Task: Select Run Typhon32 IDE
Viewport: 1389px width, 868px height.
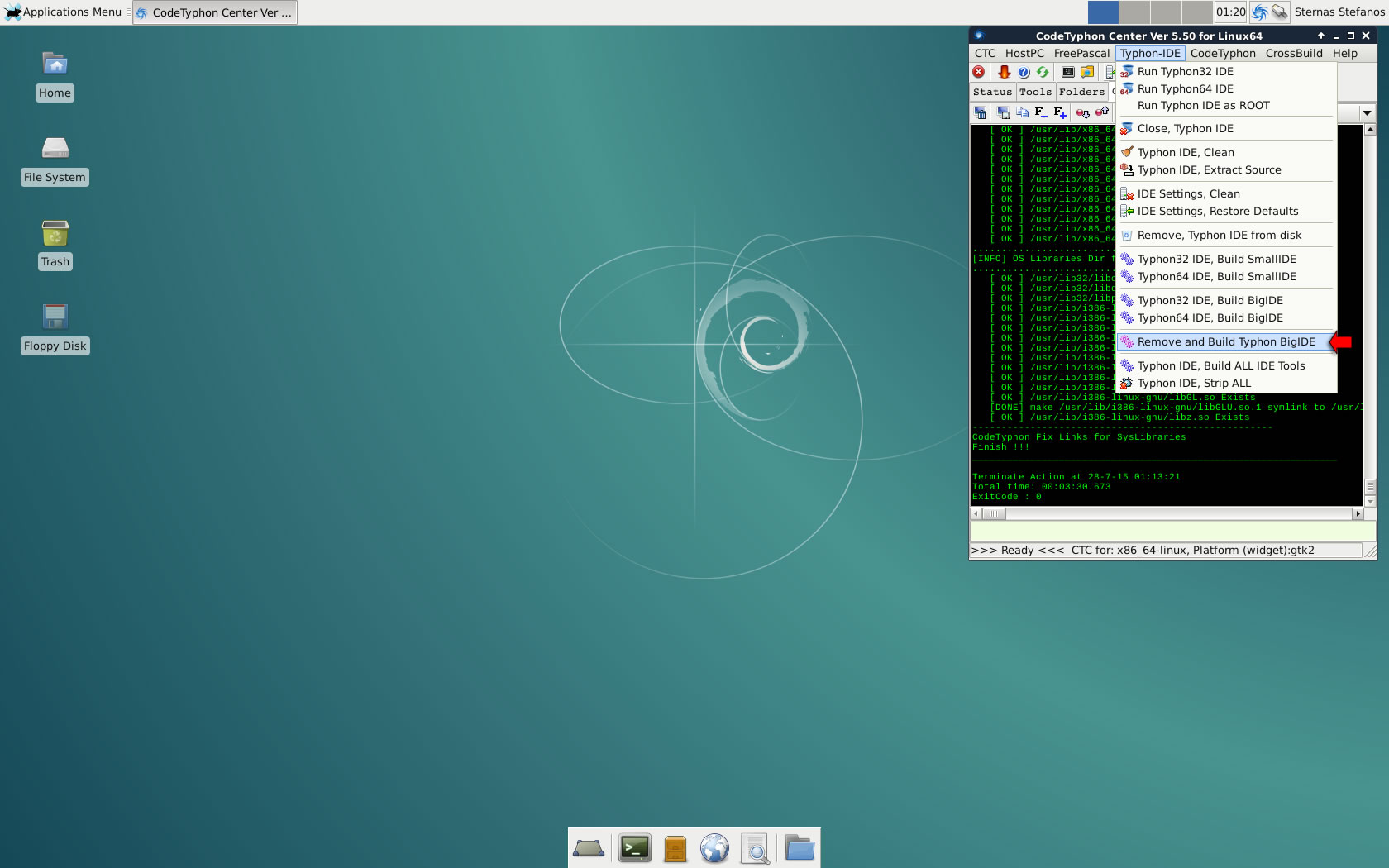Action: 1226,71
